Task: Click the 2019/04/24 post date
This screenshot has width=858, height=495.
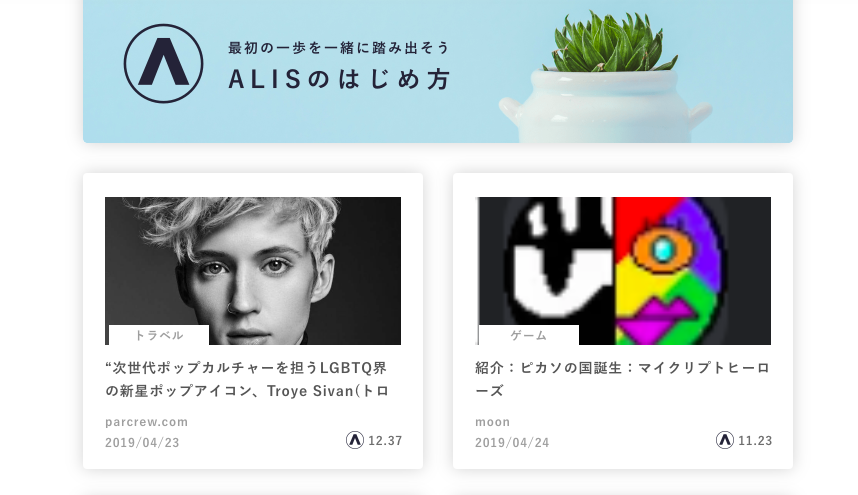Action: point(512,442)
